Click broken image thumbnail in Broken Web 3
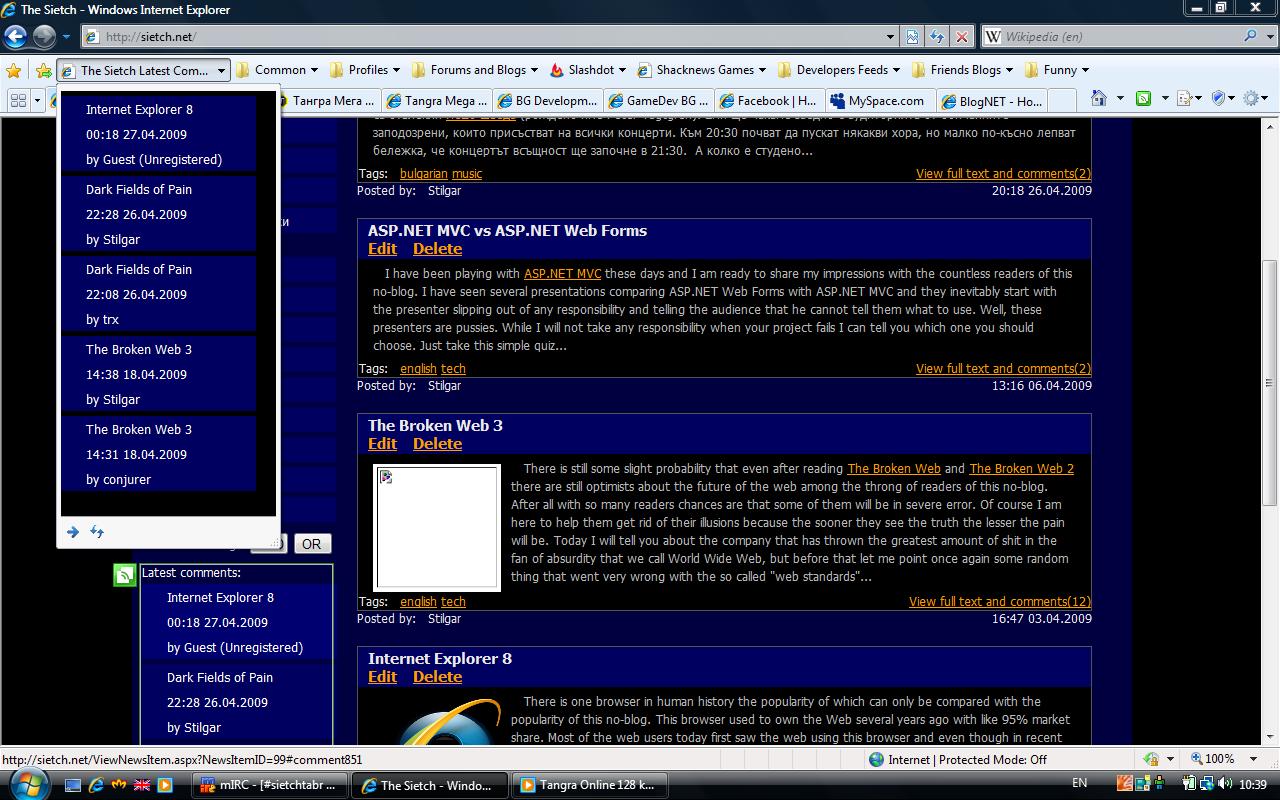Viewport: 1280px width, 800px height. 437,527
